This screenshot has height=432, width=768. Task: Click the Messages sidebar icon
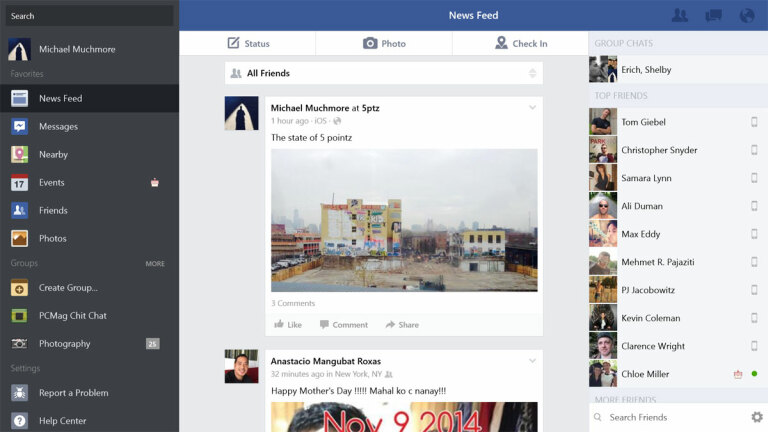click(20, 126)
